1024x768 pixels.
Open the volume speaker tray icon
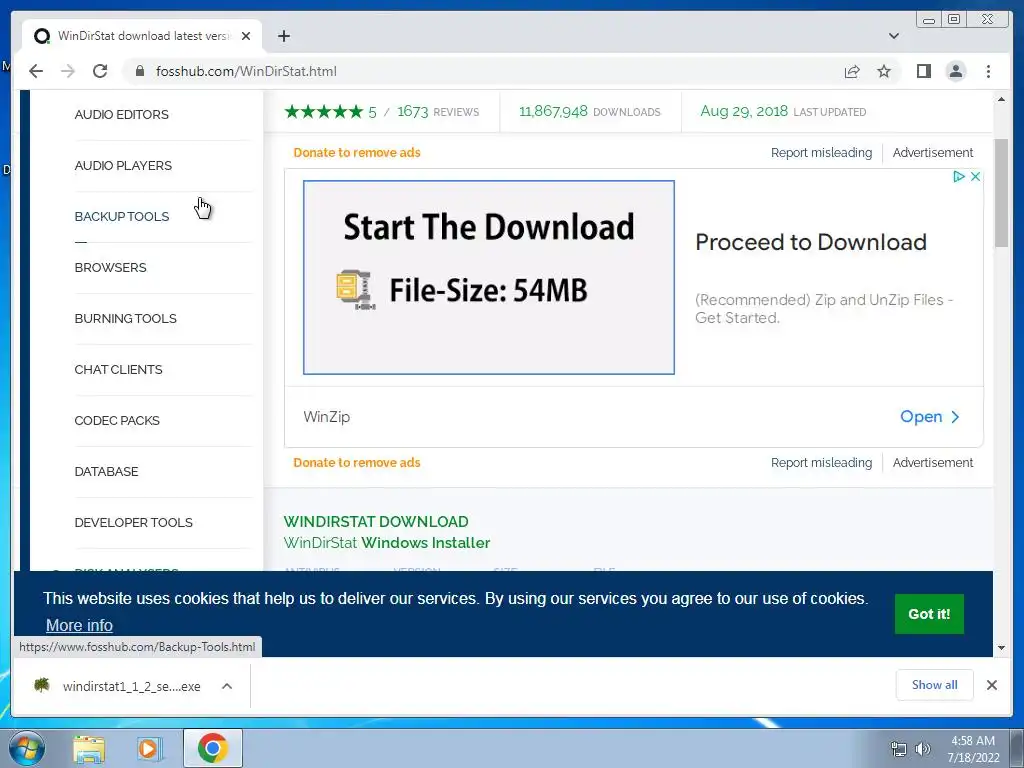pos(923,749)
